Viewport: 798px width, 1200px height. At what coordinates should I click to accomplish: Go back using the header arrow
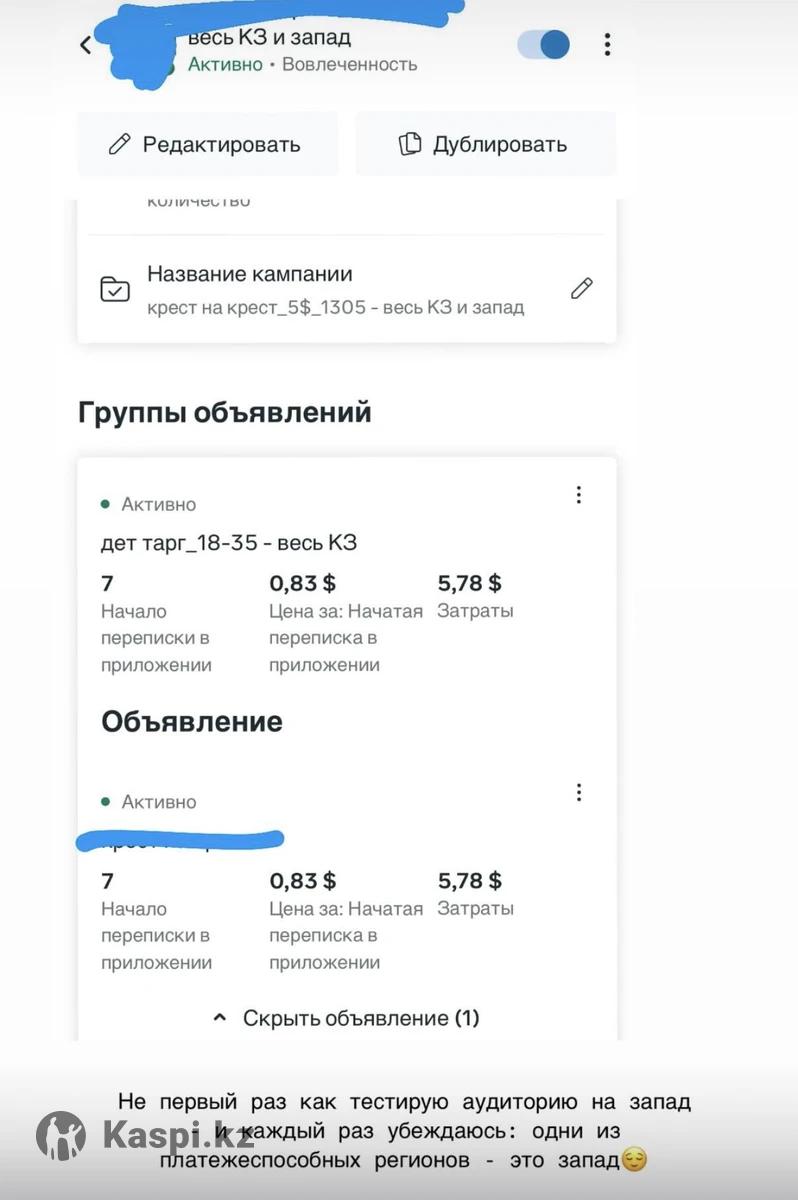click(x=86, y=44)
